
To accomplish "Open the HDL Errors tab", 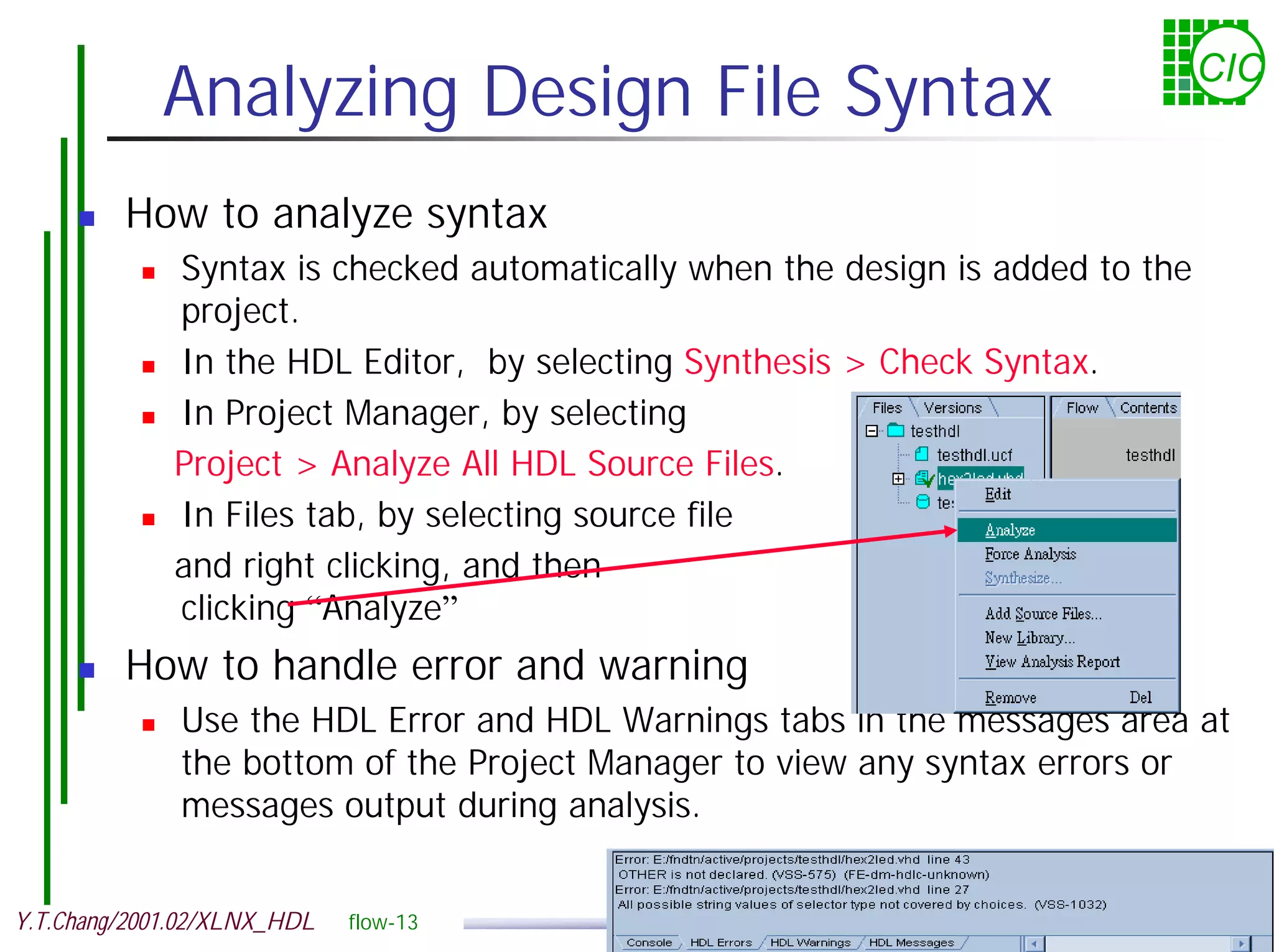I will click(x=721, y=943).
